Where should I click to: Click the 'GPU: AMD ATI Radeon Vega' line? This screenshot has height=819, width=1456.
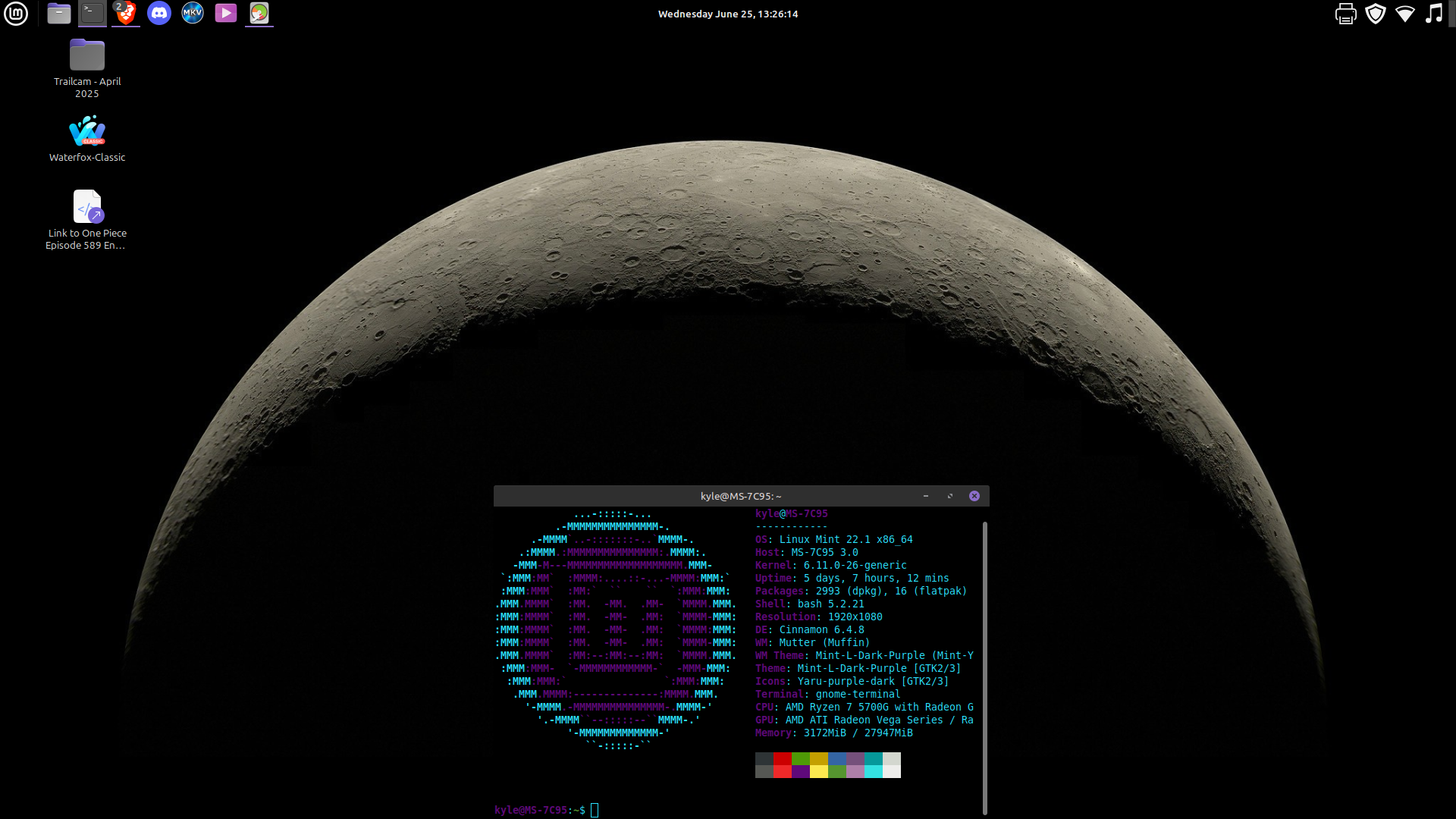pos(864,720)
